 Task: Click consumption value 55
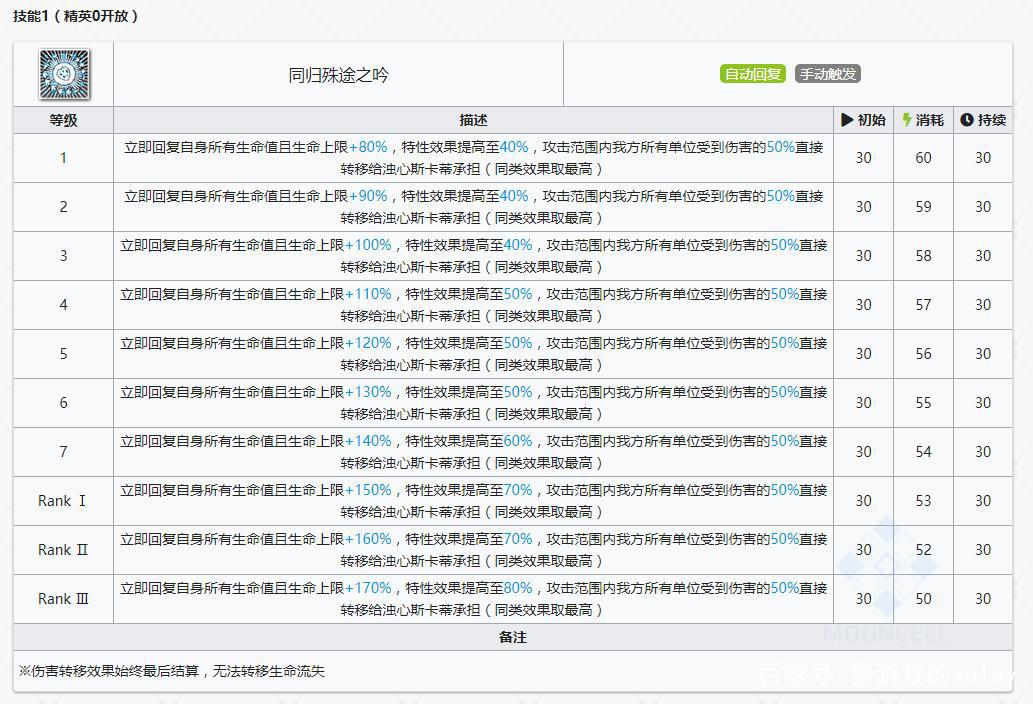923,402
